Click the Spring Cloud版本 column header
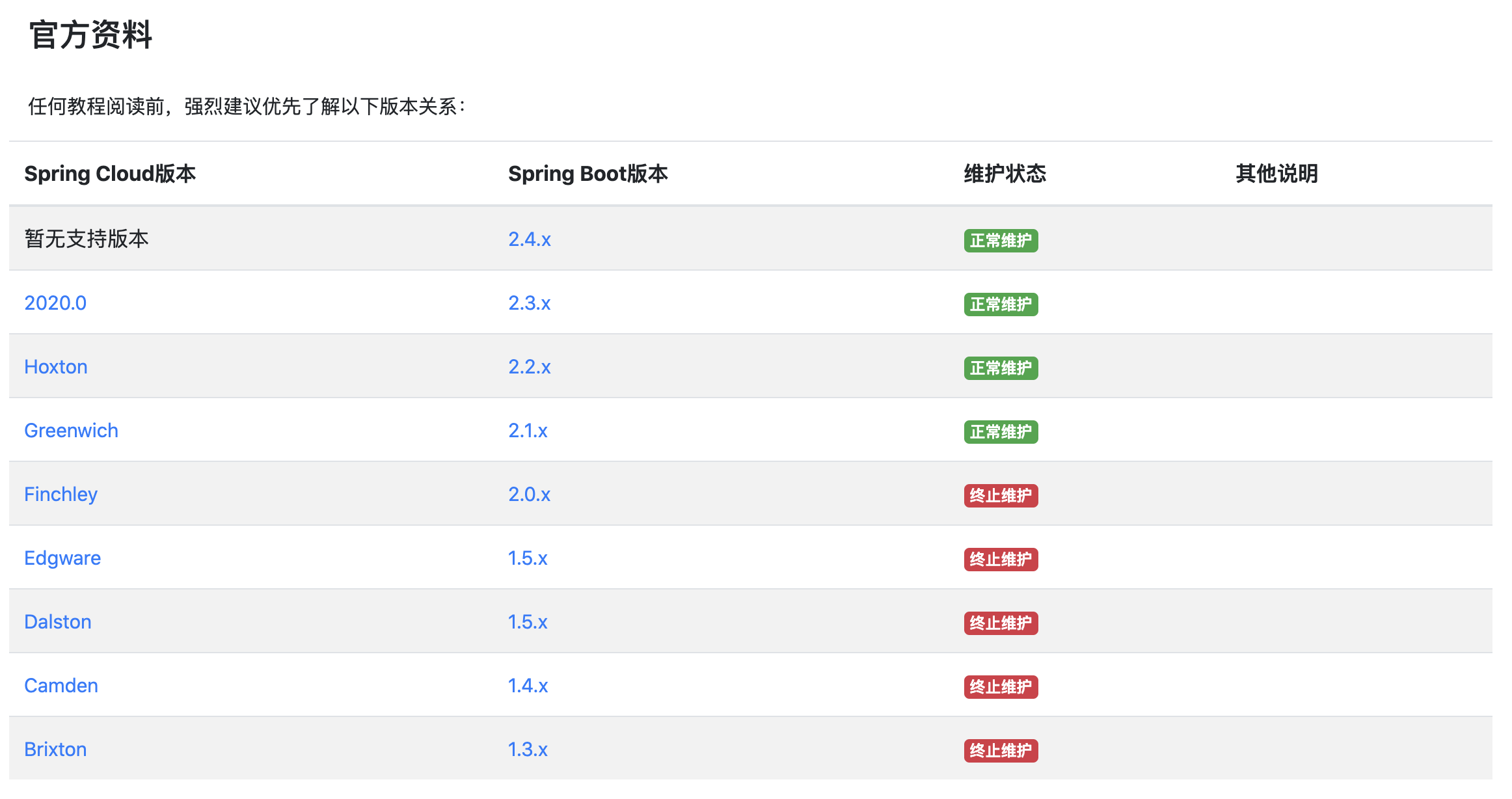This screenshot has width=1512, height=799. 110,174
